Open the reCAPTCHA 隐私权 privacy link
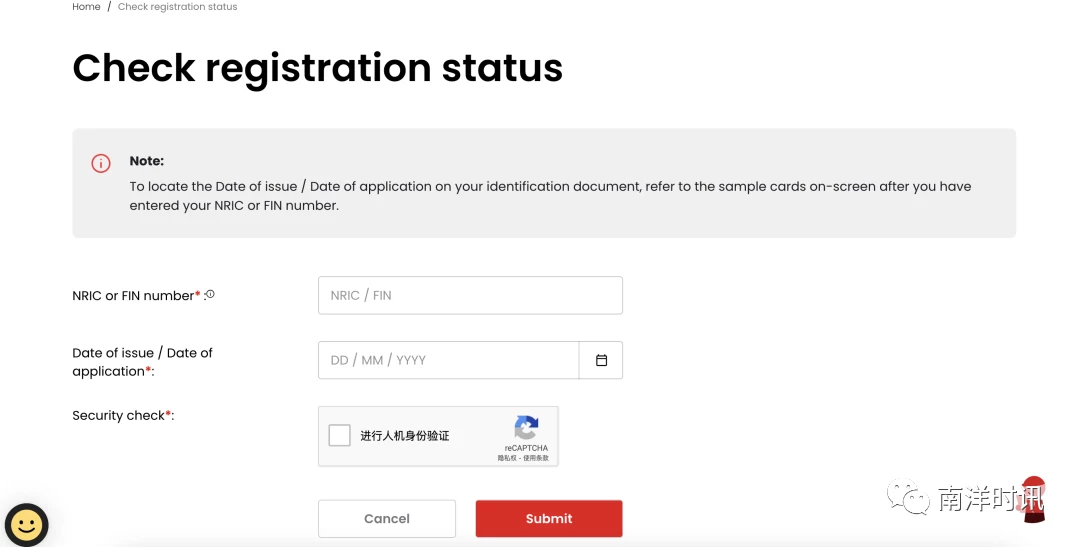 pyautogui.click(x=508, y=458)
